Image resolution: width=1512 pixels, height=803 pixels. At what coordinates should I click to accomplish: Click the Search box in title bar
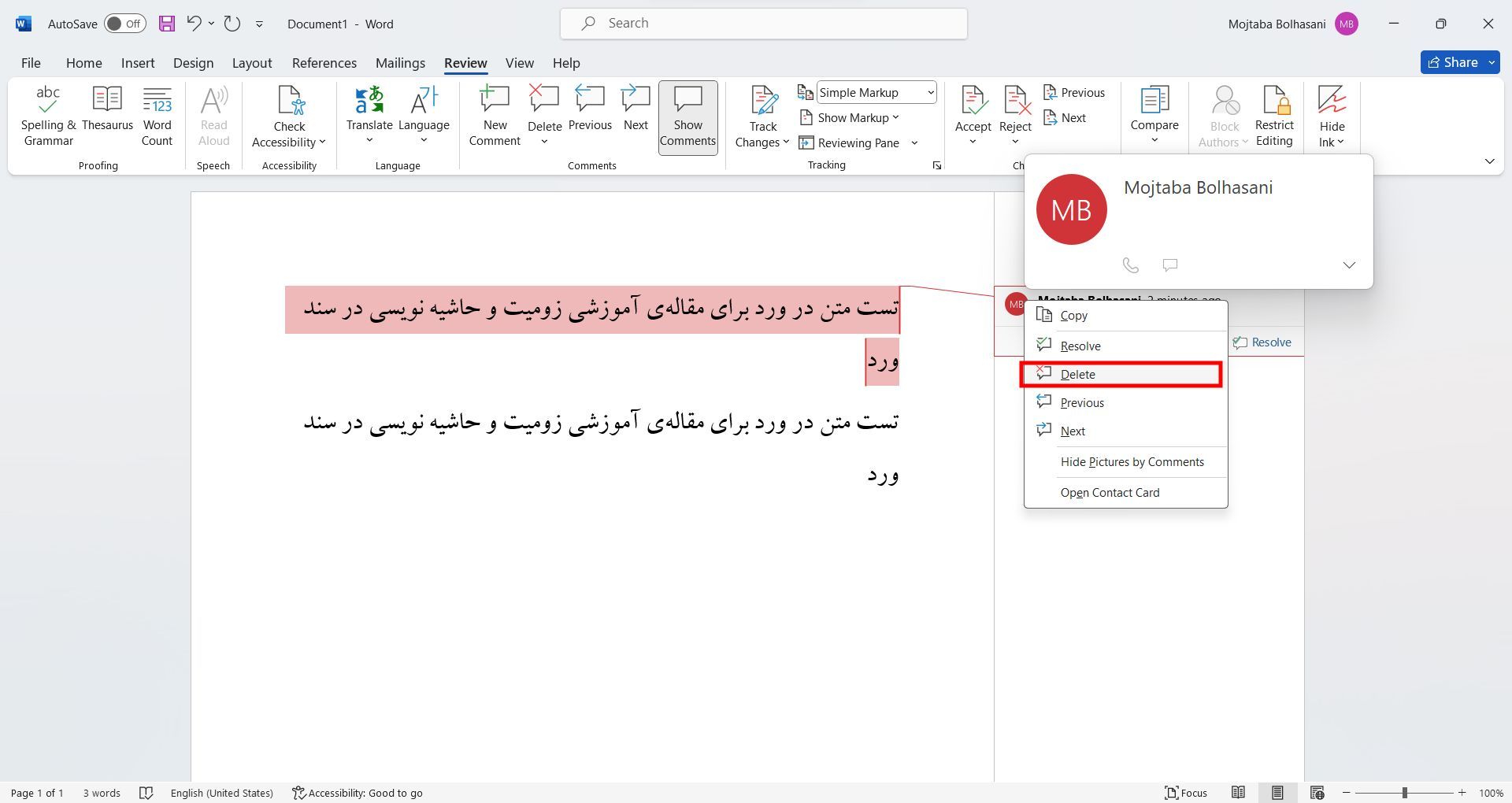[763, 24]
